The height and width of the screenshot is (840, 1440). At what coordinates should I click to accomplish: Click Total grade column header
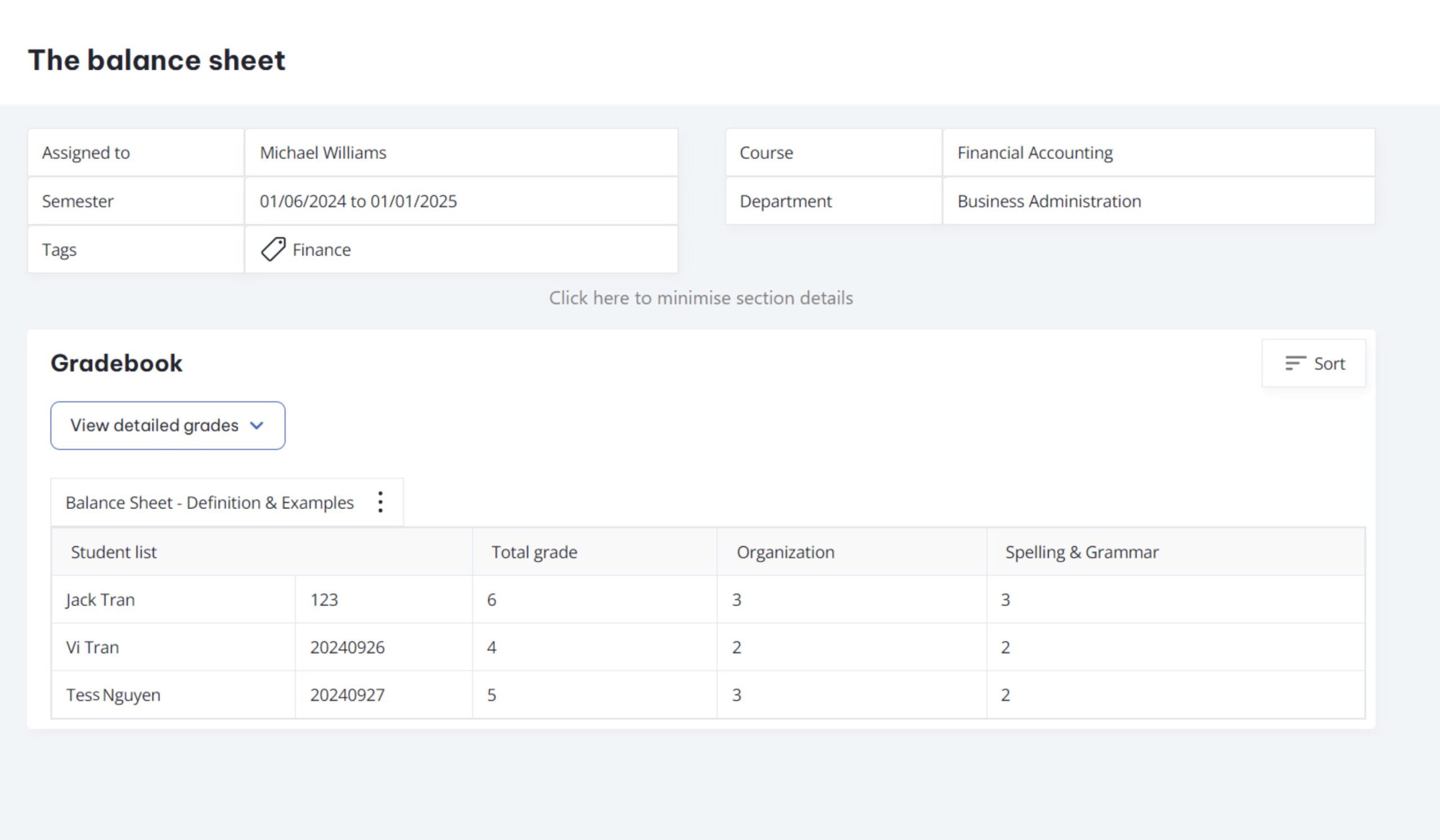[x=534, y=552]
